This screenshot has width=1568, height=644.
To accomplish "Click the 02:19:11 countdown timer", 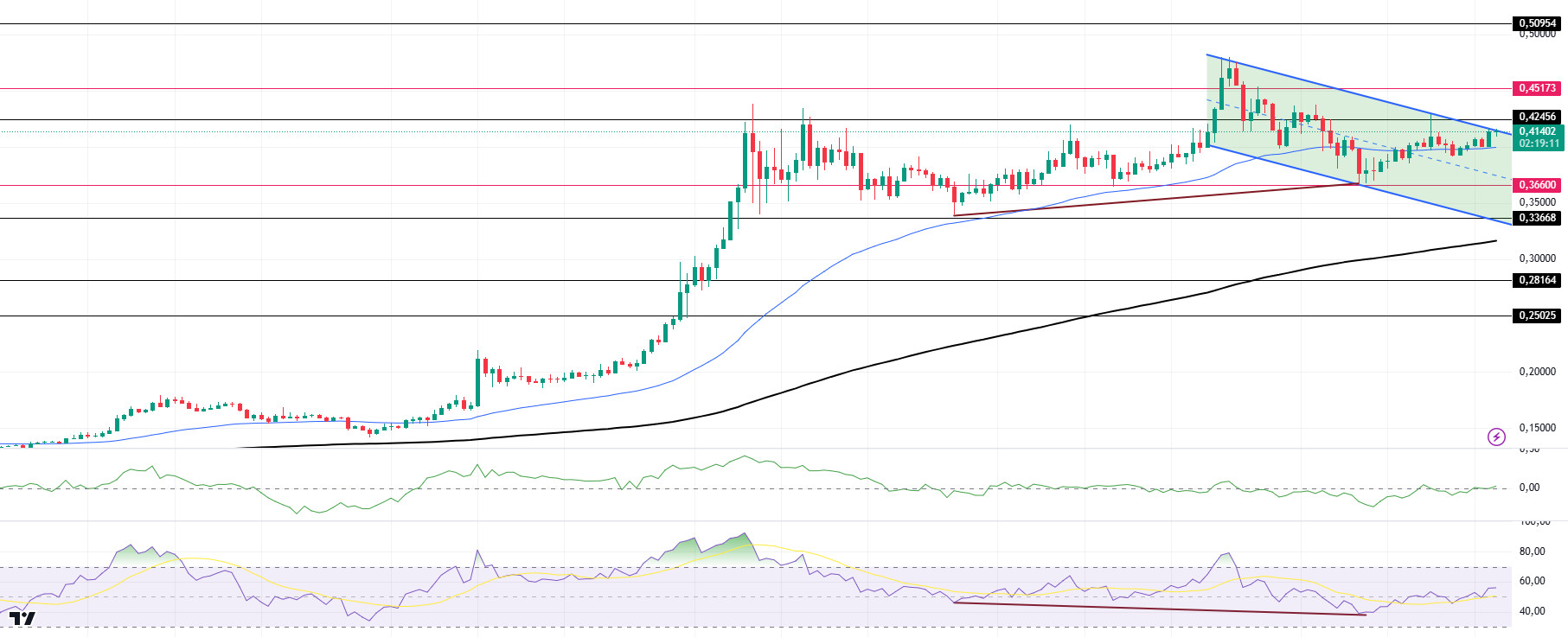I will pos(1538,144).
